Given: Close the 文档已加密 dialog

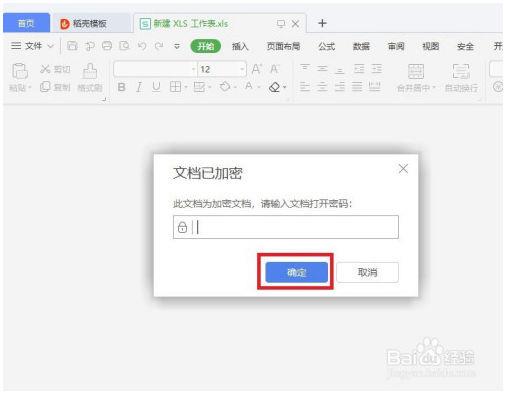Looking at the screenshot, I should (403, 169).
